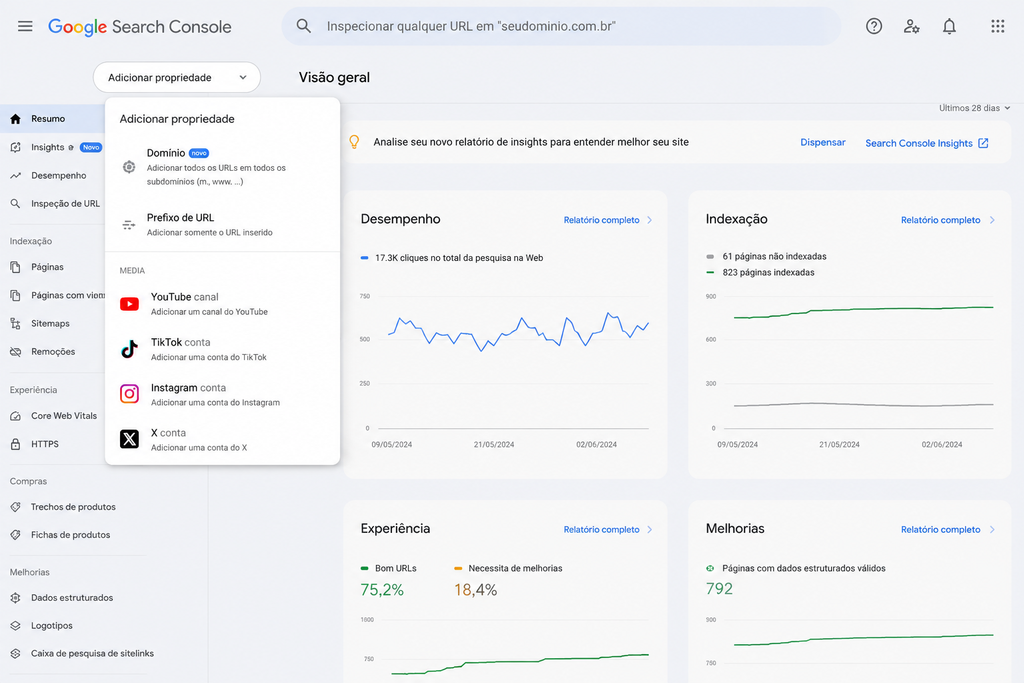The image size is (1024, 683).
Task: Click the 17.3K cliques legend entry
Action: click(x=452, y=258)
